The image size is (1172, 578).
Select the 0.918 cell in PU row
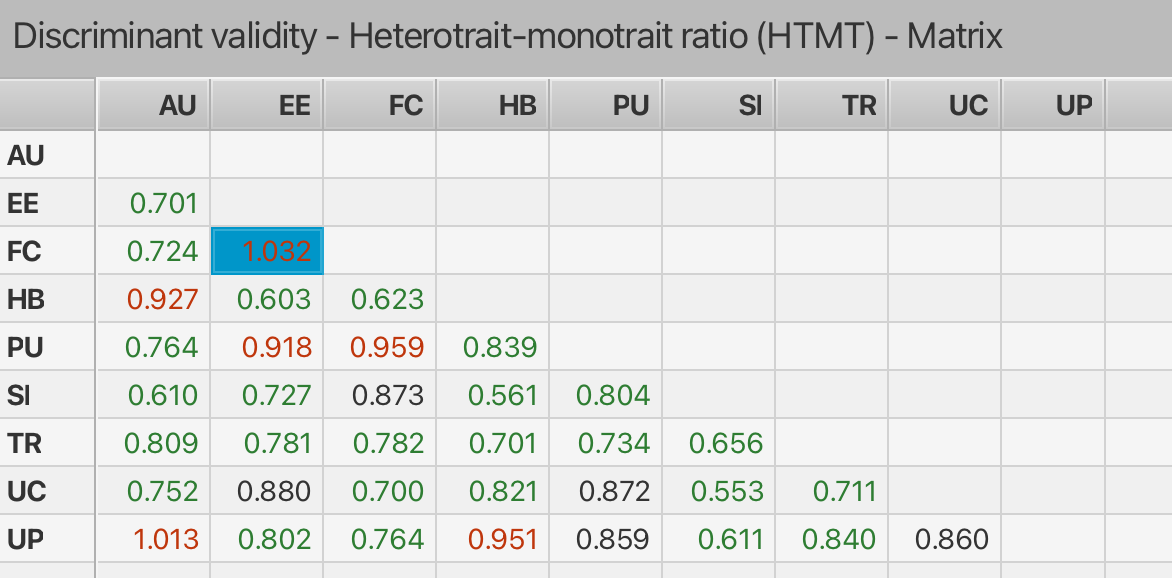[277, 347]
